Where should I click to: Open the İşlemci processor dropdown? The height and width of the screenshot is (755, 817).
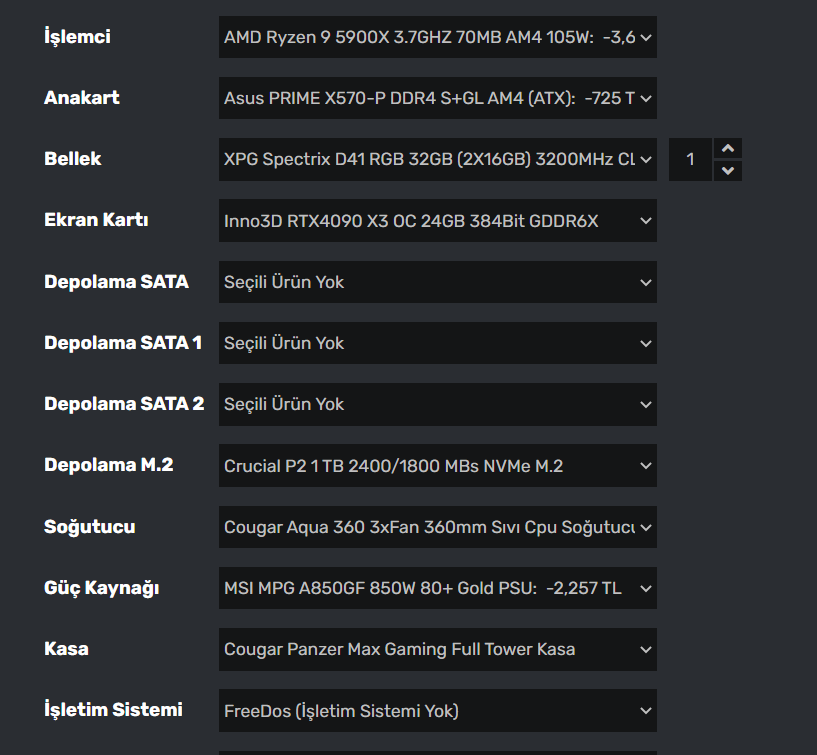(x=437, y=38)
